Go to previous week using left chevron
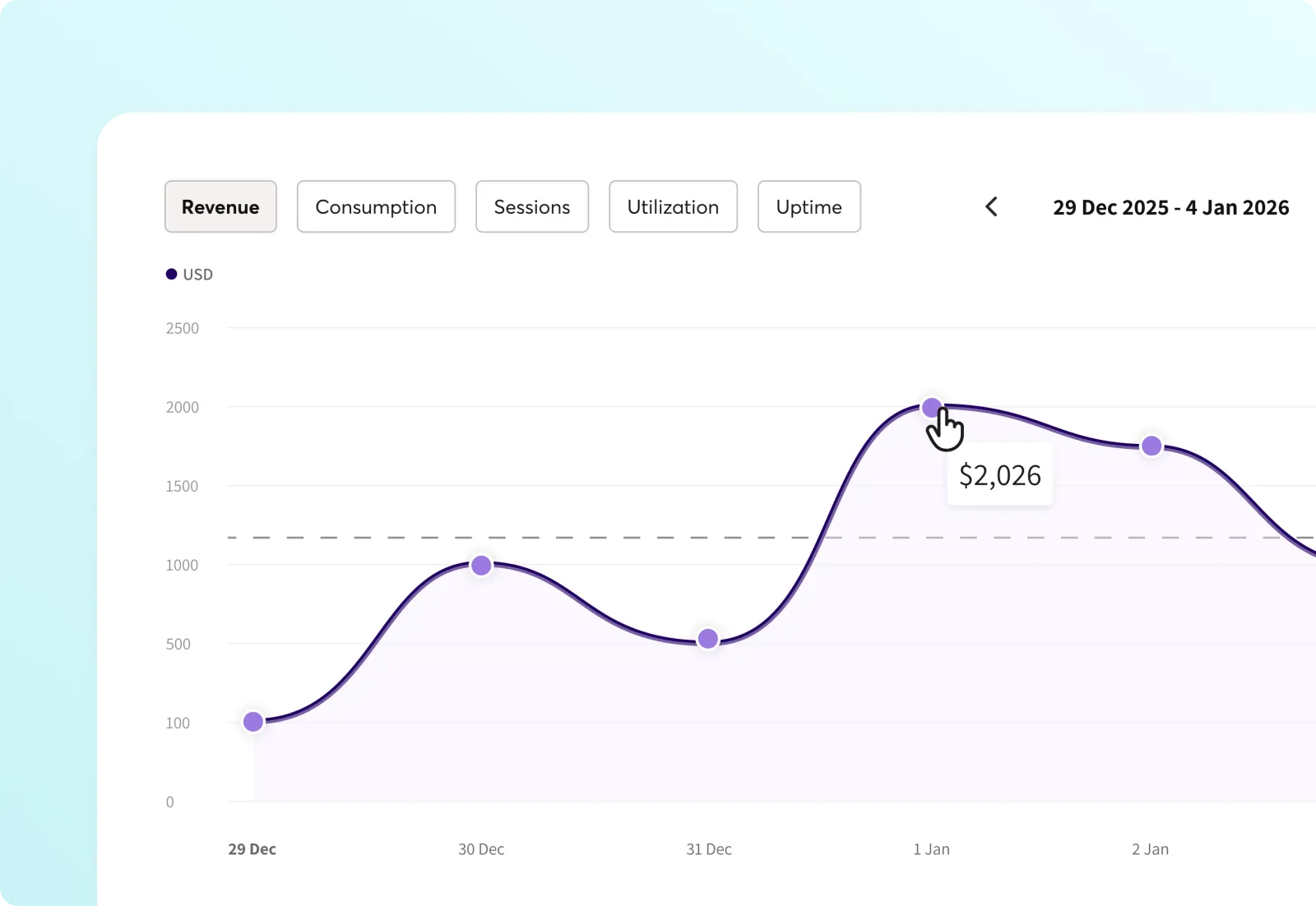The width and height of the screenshot is (1316, 906). tap(992, 207)
